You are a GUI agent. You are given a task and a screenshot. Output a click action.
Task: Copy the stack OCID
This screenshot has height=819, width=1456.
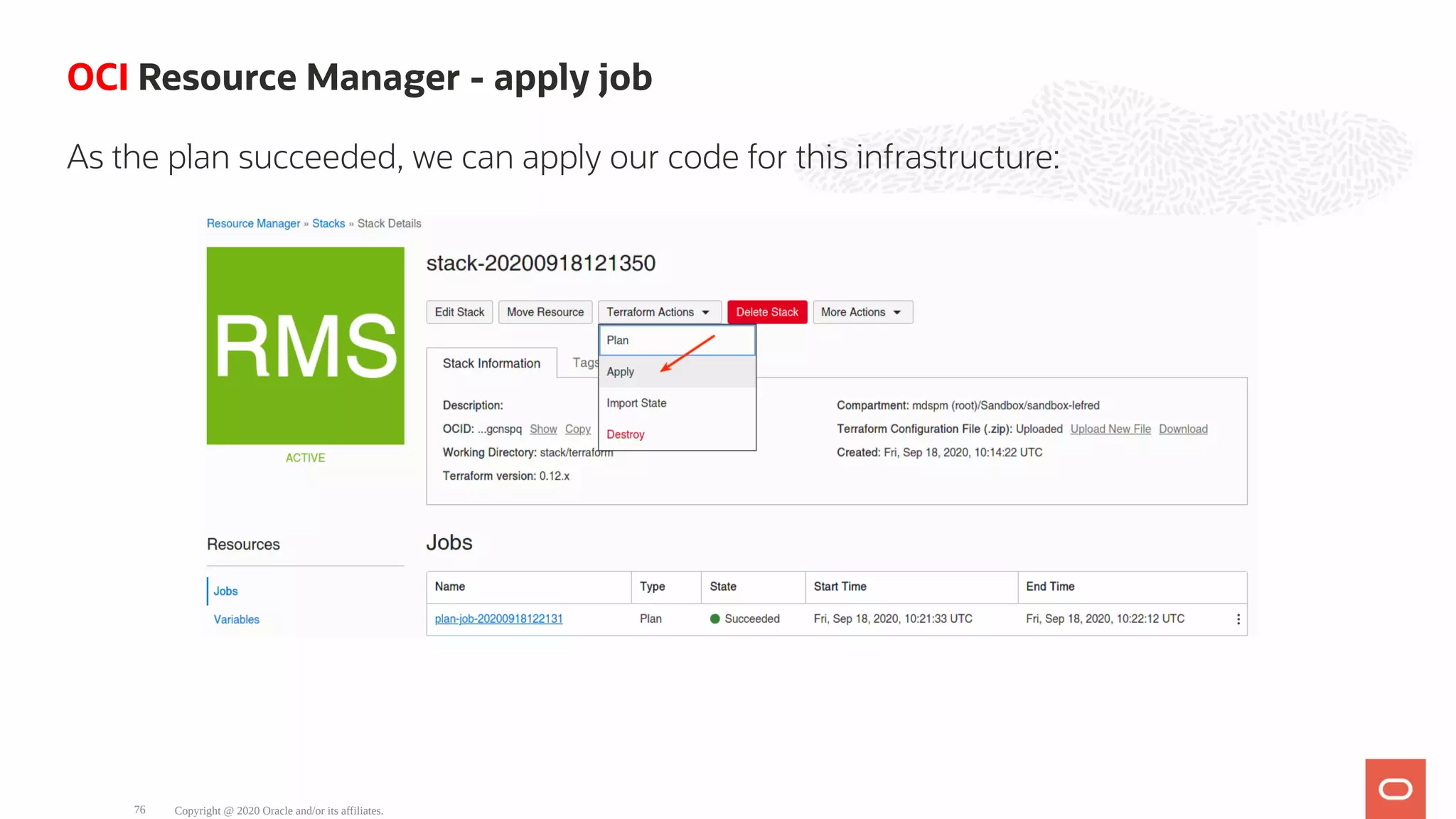[x=577, y=429]
